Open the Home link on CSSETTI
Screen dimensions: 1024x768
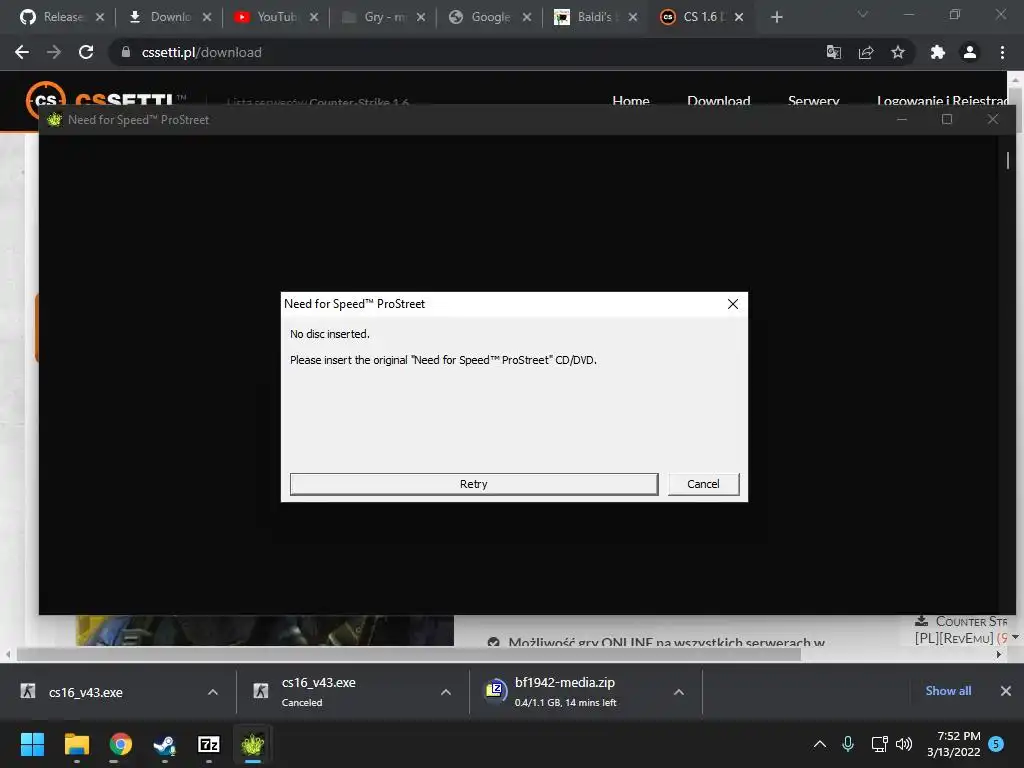tap(631, 101)
